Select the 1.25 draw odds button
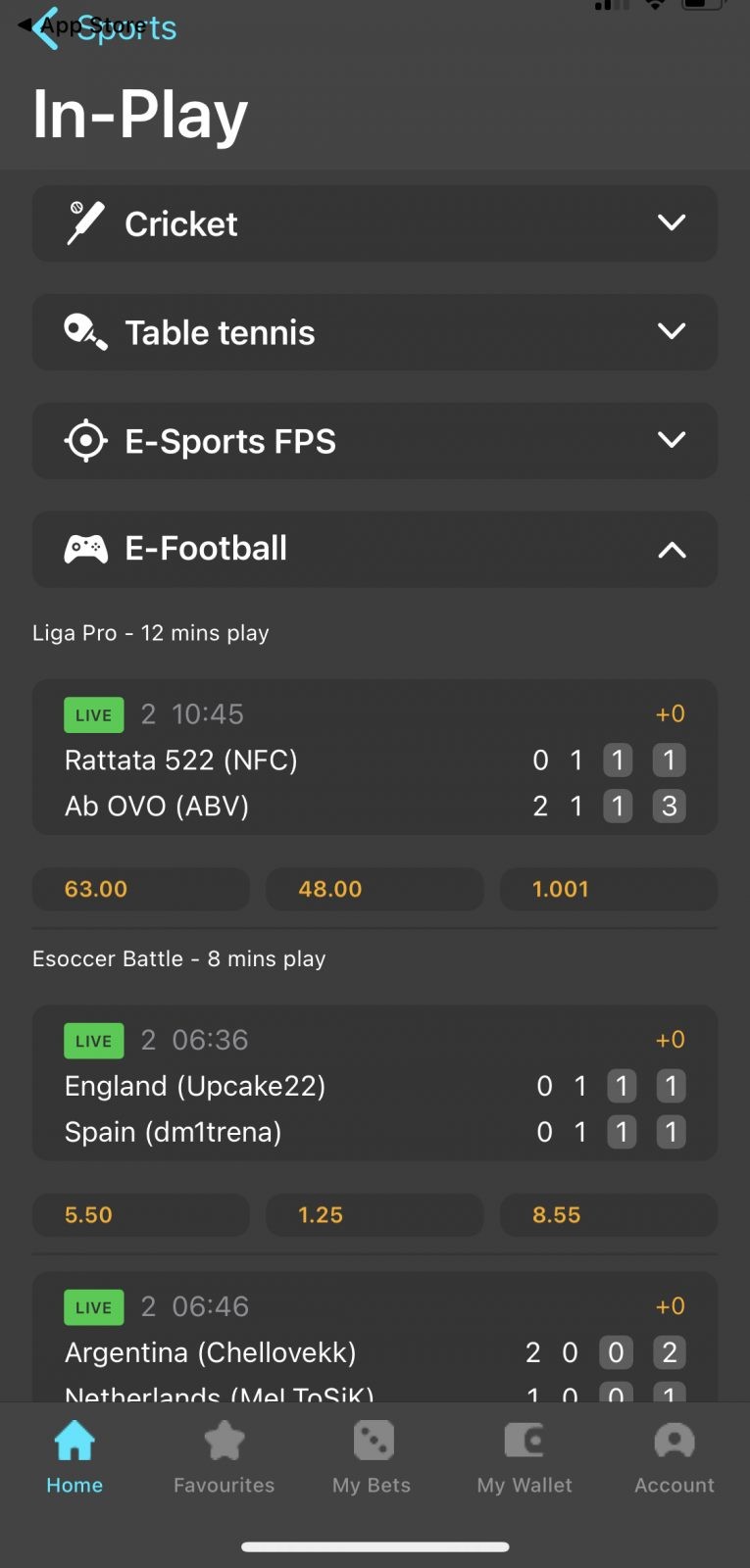750x1568 pixels. coord(375,1215)
